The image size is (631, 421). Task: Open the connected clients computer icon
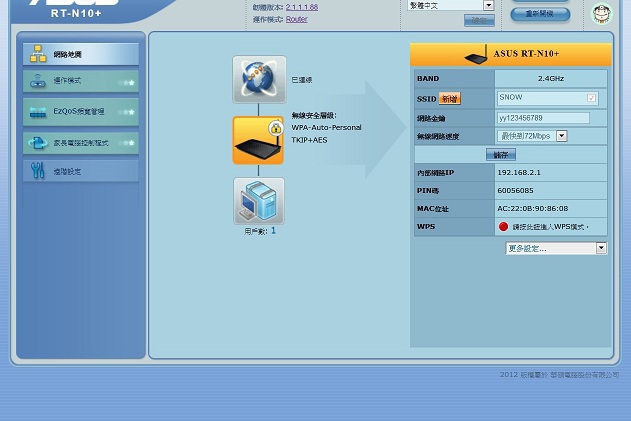tap(259, 201)
